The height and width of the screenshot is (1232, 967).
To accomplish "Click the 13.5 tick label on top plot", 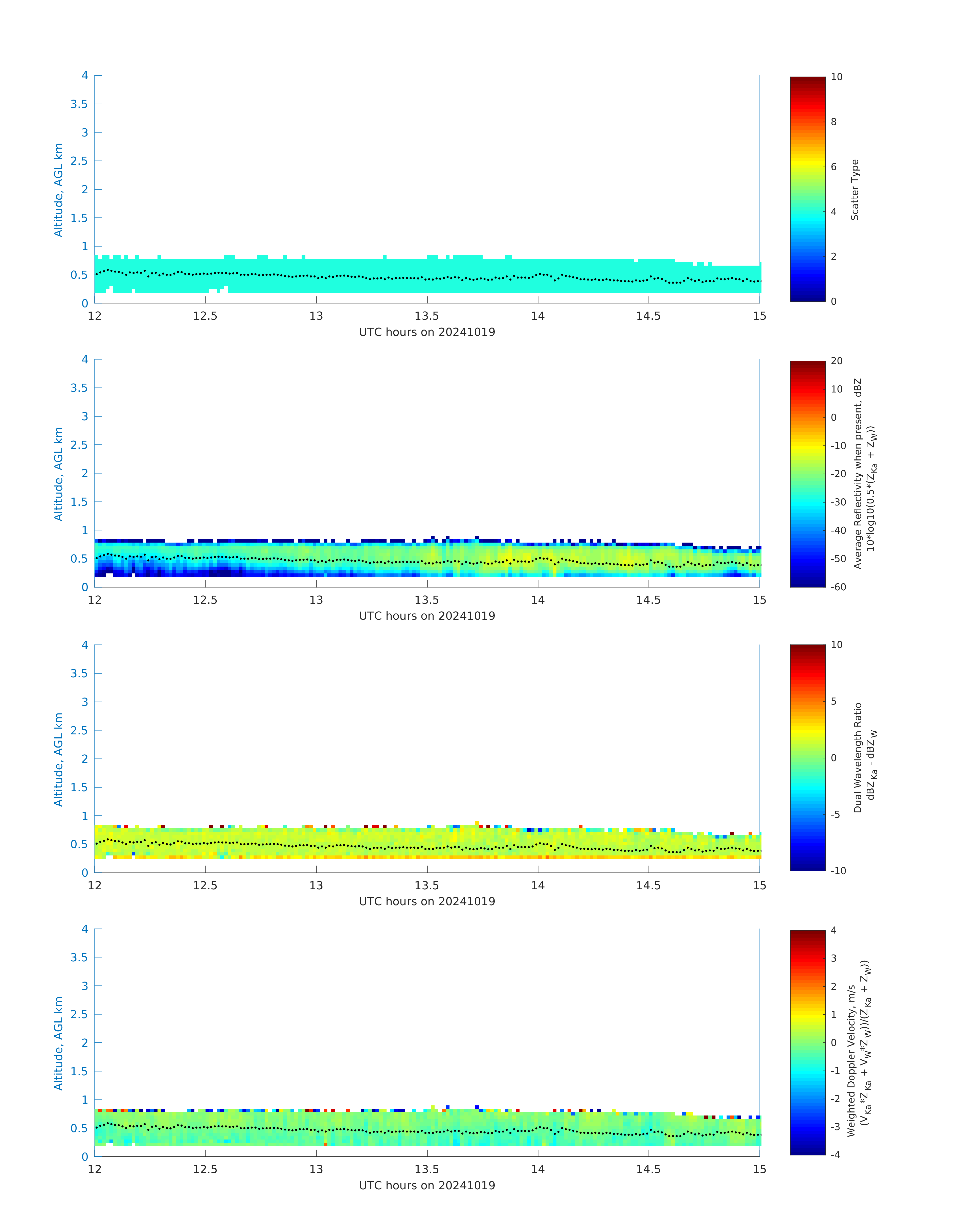I will pos(427,316).
